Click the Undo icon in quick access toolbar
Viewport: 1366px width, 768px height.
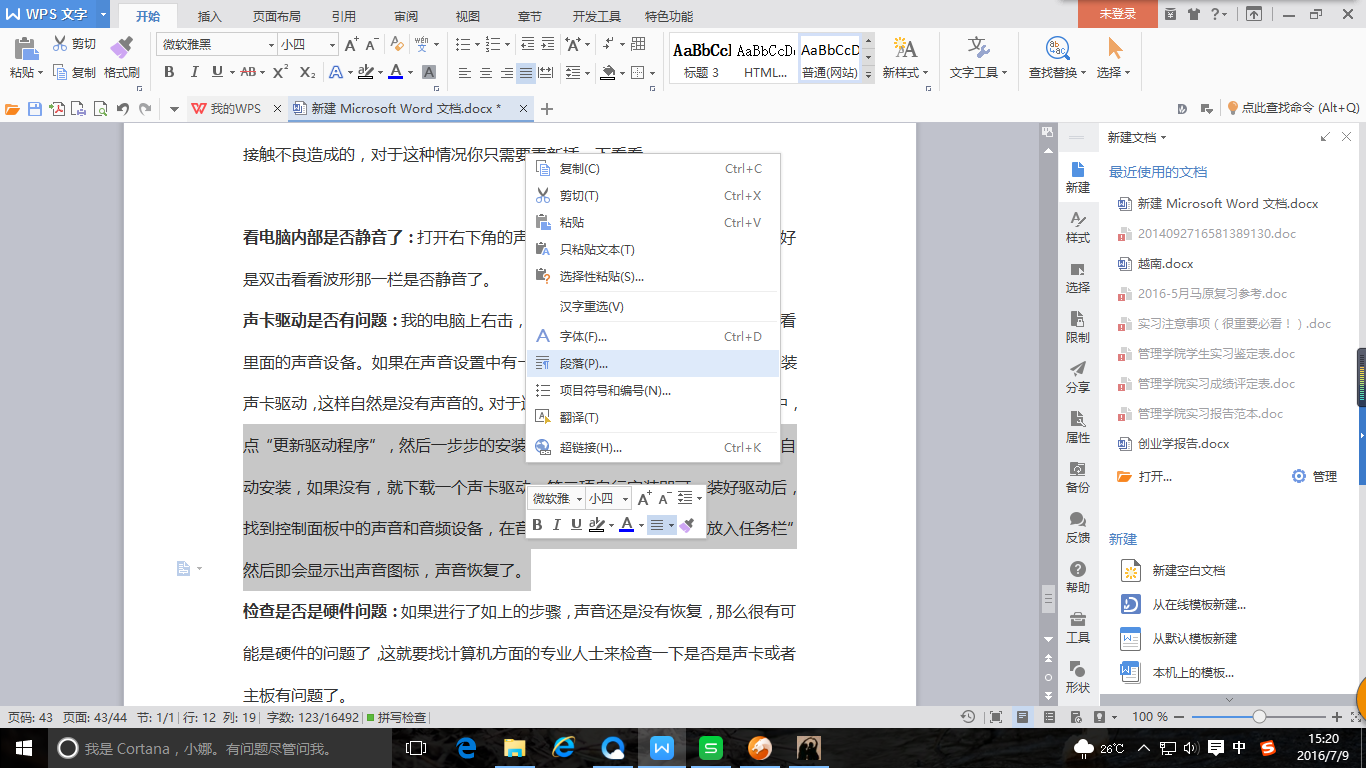[122, 109]
